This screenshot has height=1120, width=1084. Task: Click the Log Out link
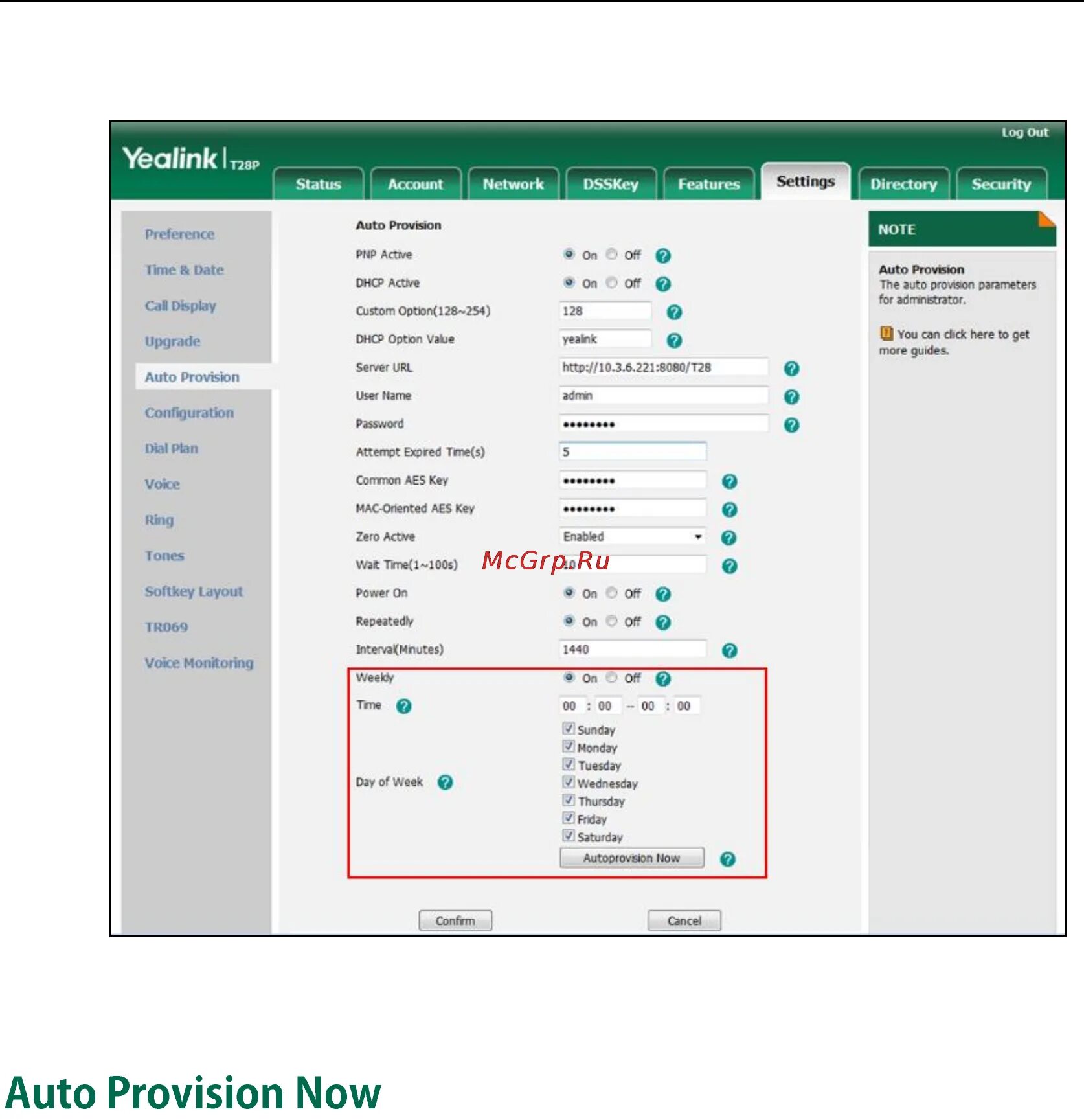pos(1024,133)
